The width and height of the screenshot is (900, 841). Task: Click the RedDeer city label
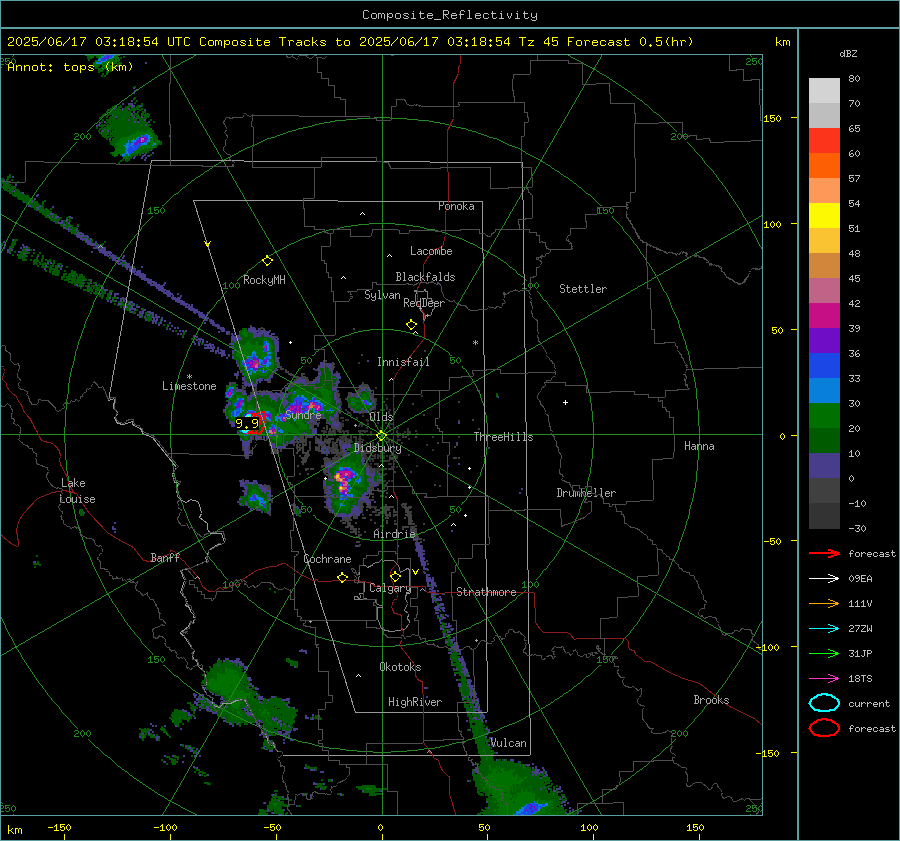click(424, 303)
